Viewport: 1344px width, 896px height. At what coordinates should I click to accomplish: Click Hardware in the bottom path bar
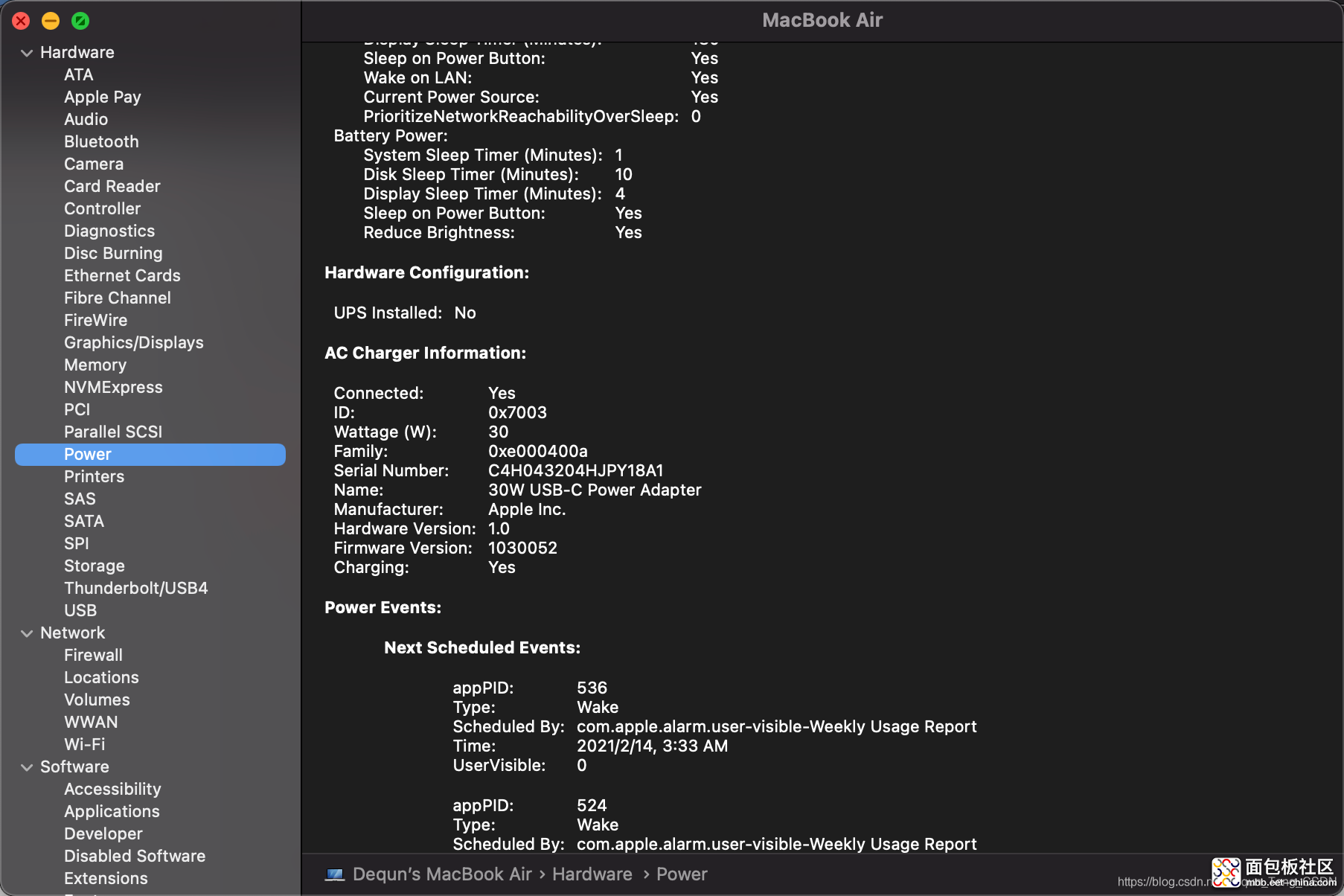(x=592, y=874)
